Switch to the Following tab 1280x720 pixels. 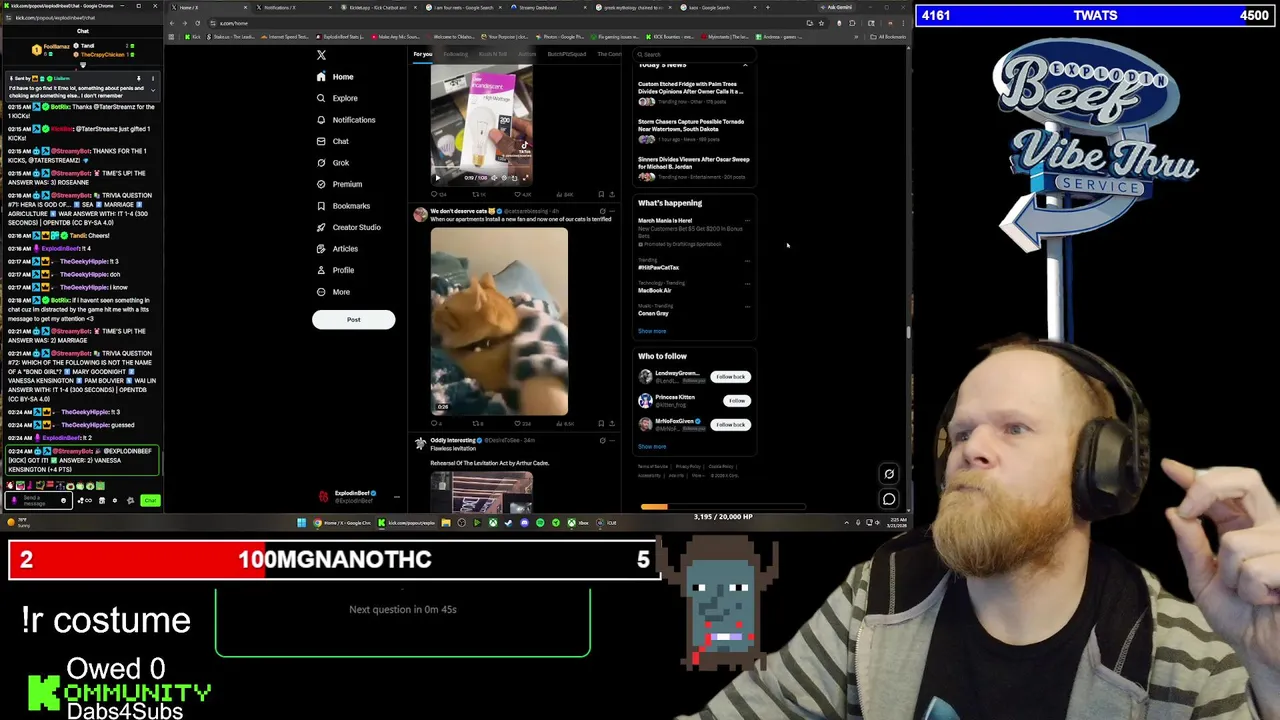(x=456, y=54)
